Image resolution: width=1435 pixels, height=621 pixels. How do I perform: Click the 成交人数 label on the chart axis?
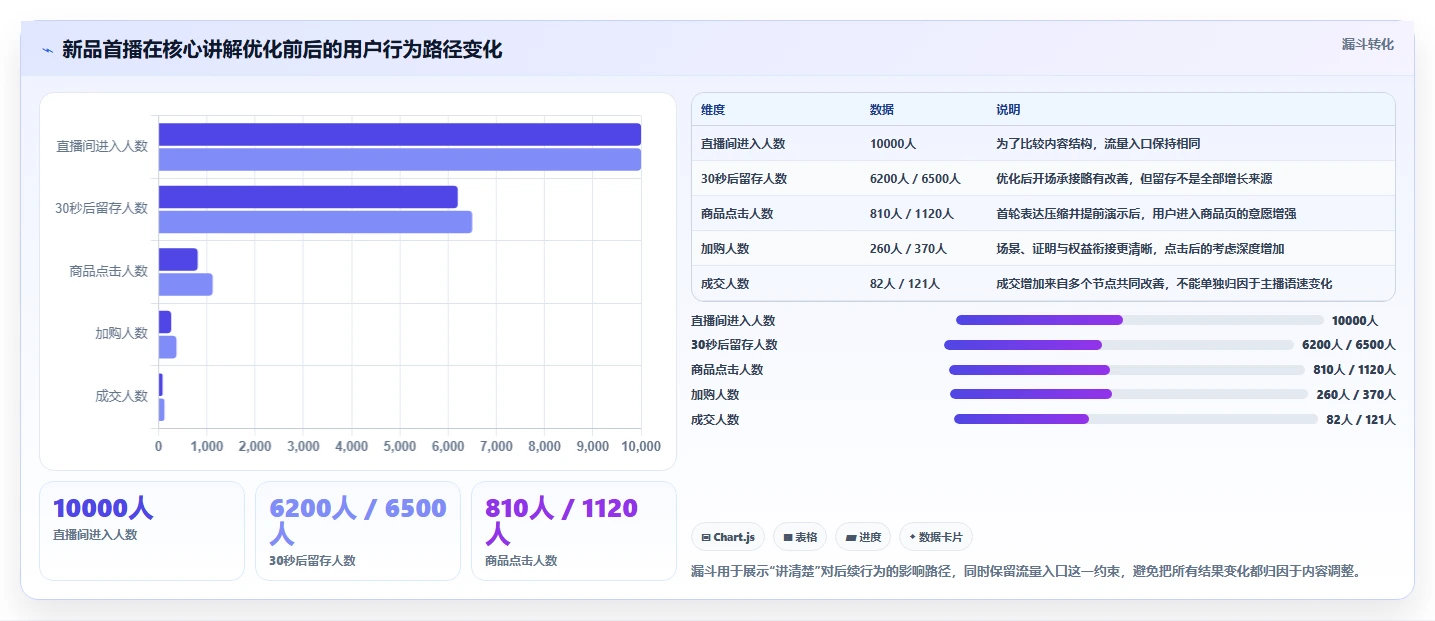click(x=122, y=396)
